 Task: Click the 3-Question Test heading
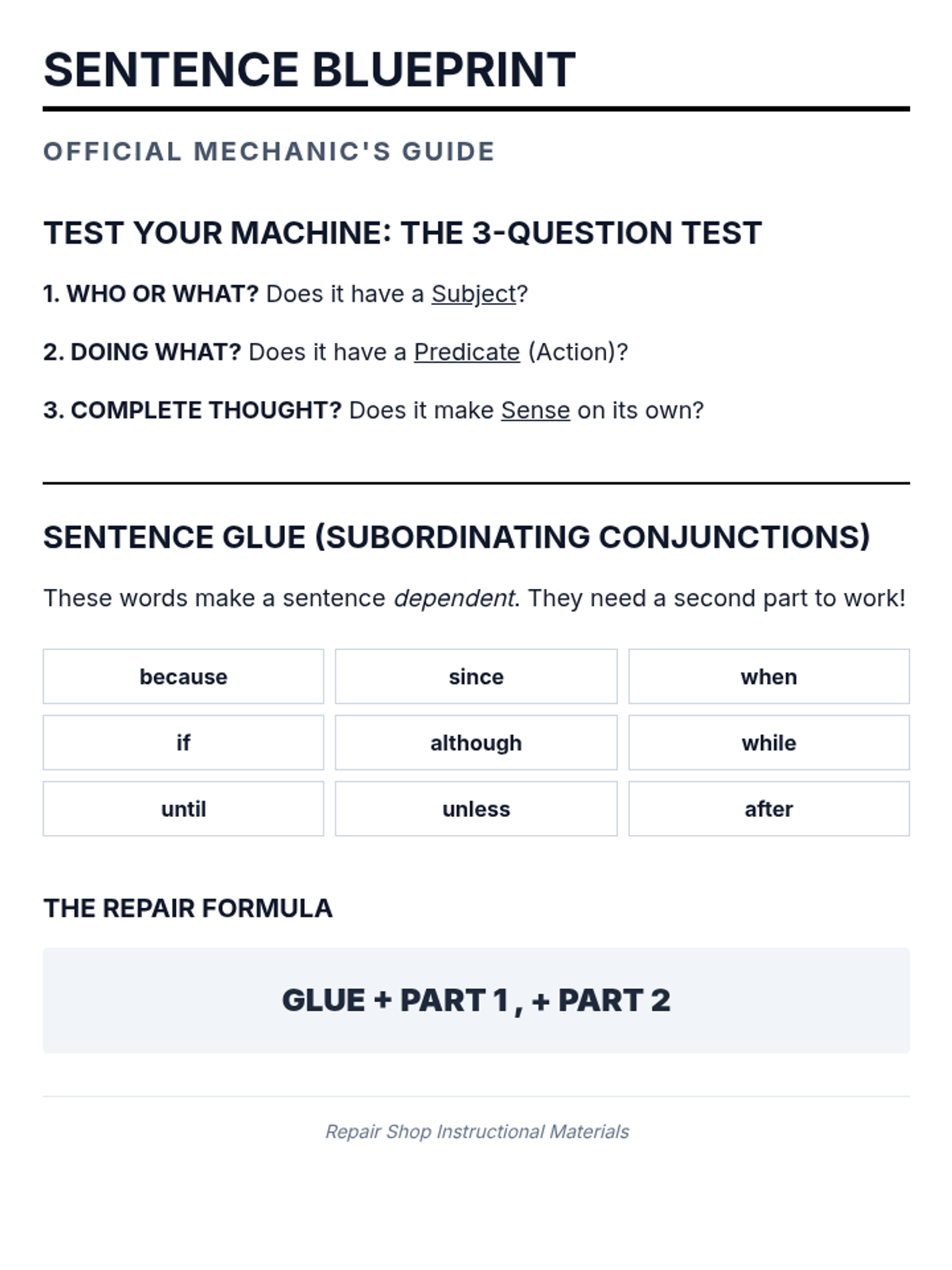(402, 233)
